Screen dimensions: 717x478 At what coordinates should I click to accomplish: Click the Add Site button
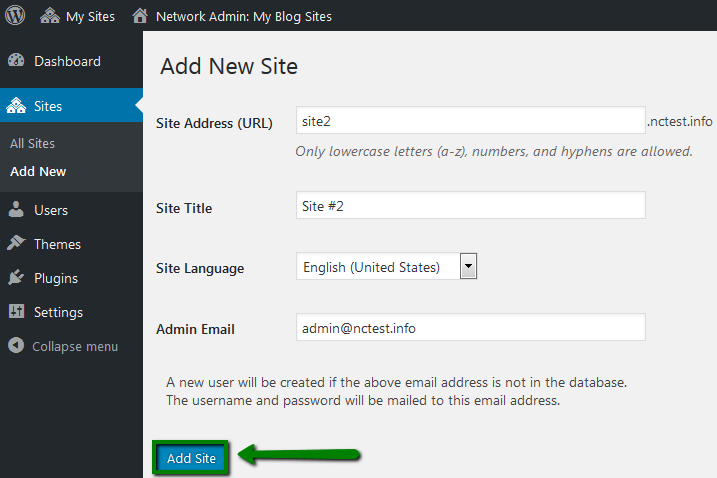(x=191, y=458)
